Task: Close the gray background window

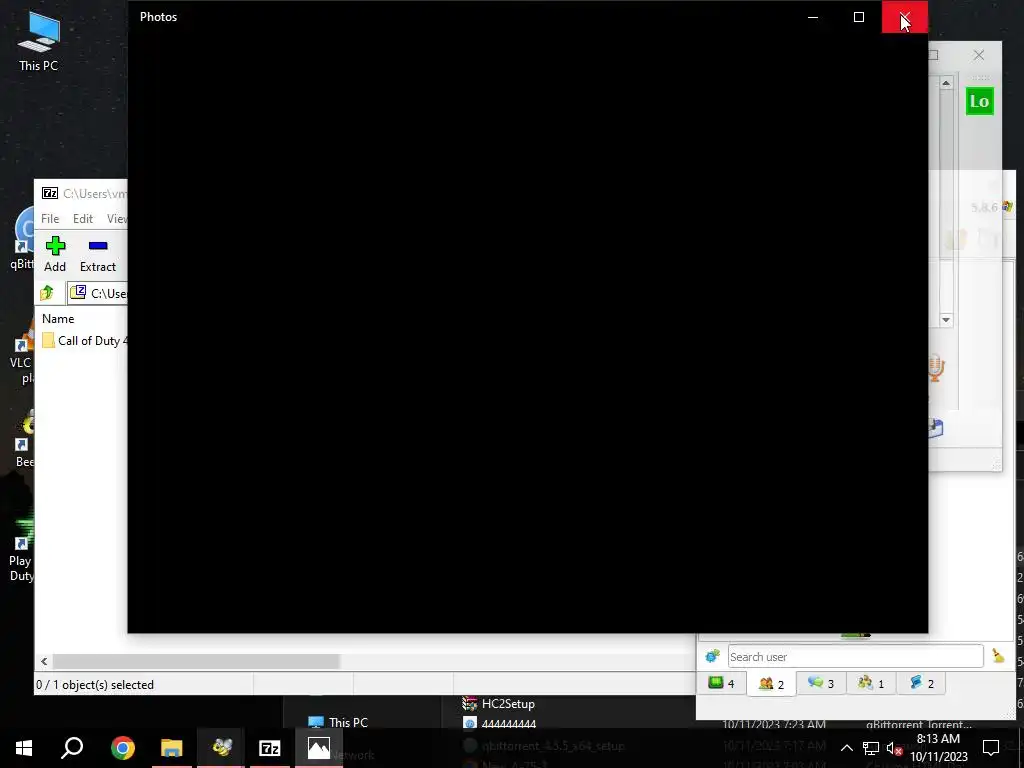Action: pyautogui.click(x=978, y=55)
